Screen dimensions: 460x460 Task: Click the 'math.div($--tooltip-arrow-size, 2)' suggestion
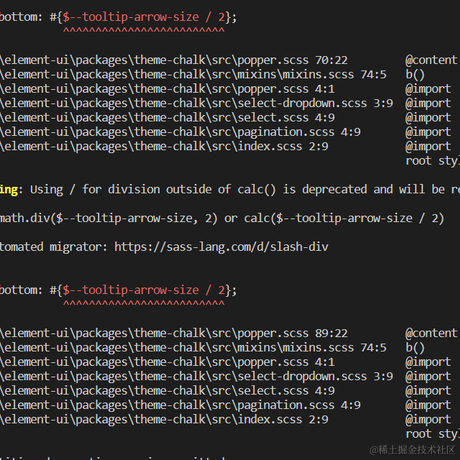point(109,218)
